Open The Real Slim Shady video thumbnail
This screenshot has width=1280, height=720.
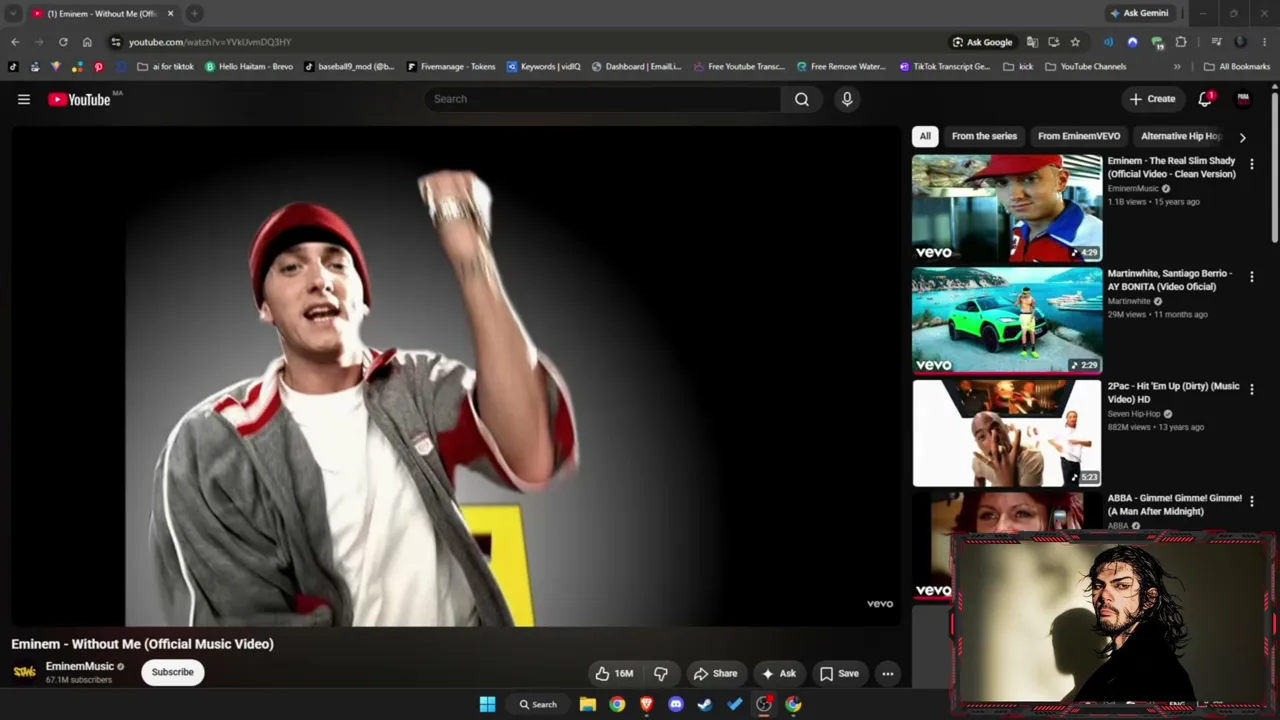click(x=1007, y=208)
